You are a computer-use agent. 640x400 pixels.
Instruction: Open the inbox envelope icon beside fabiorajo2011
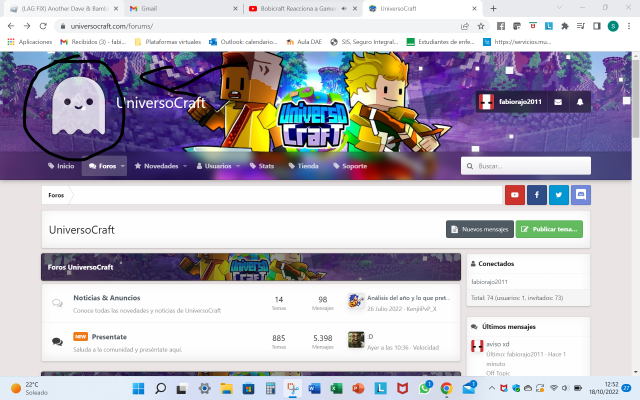(558, 102)
